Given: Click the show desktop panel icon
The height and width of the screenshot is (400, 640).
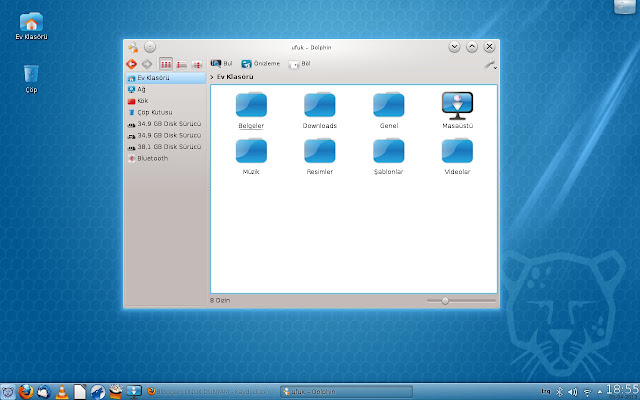Looking at the screenshot, I should 134,392.
